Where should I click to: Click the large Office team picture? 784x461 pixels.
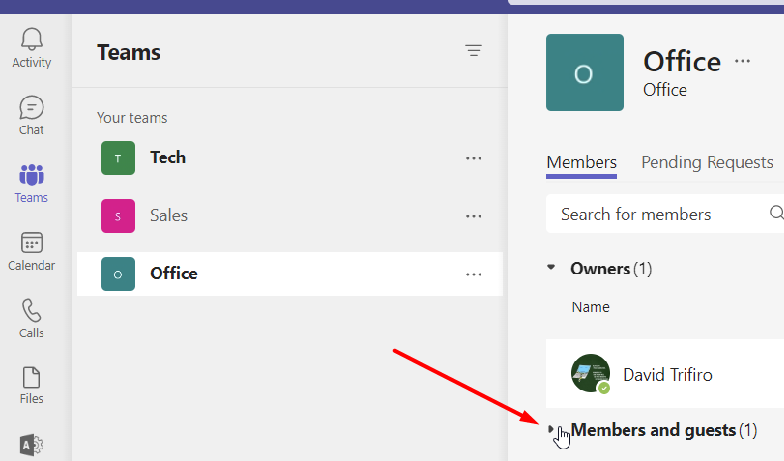click(x=585, y=72)
